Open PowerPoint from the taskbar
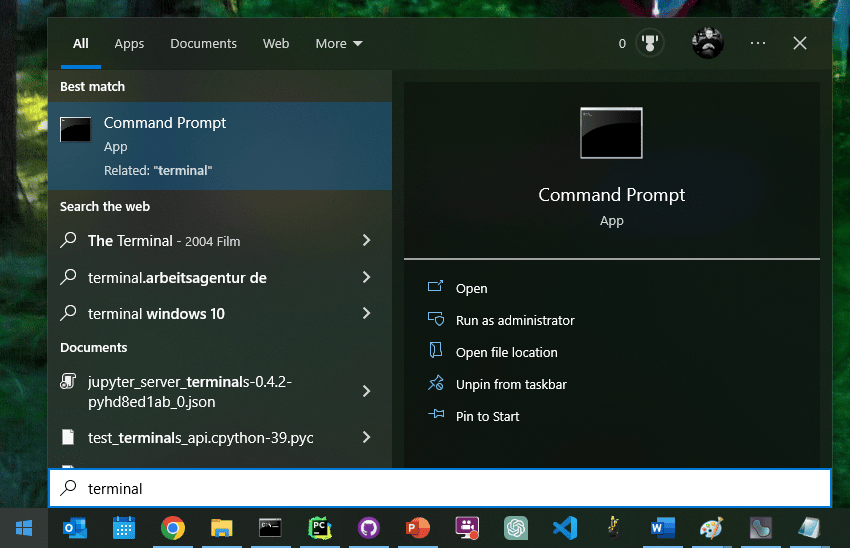This screenshot has height=548, width=850. [x=418, y=527]
